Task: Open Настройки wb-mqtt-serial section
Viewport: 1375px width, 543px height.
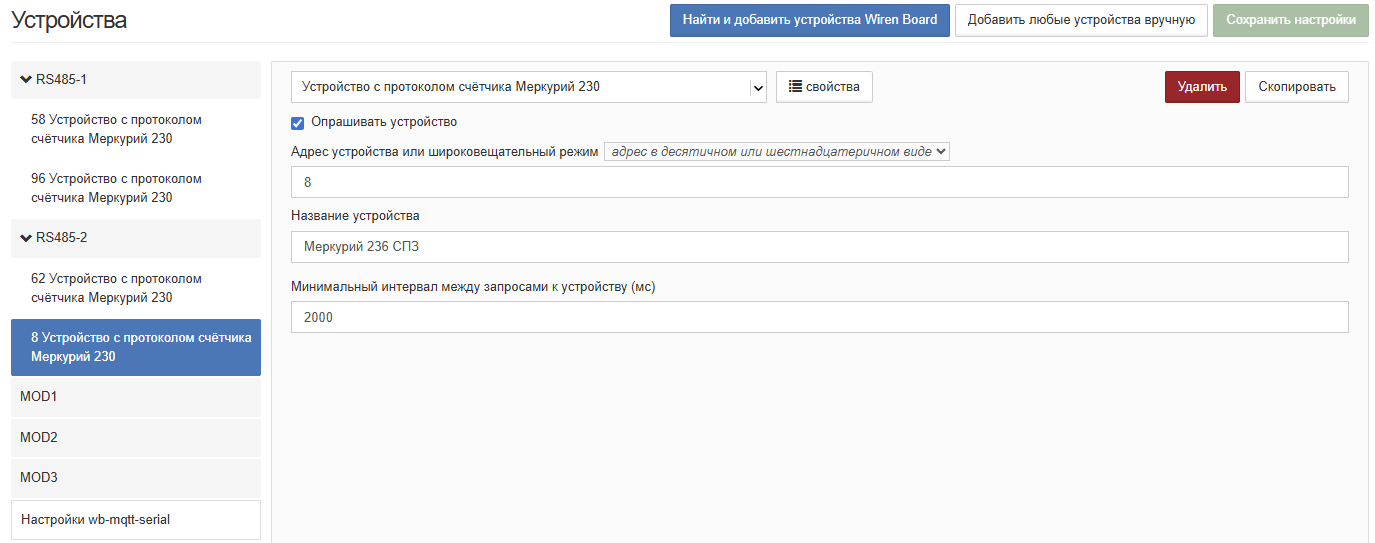Action: point(135,519)
